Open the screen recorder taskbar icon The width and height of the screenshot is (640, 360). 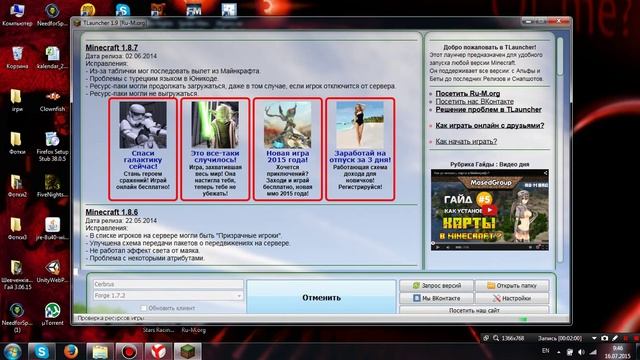click(x=129, y=351)
